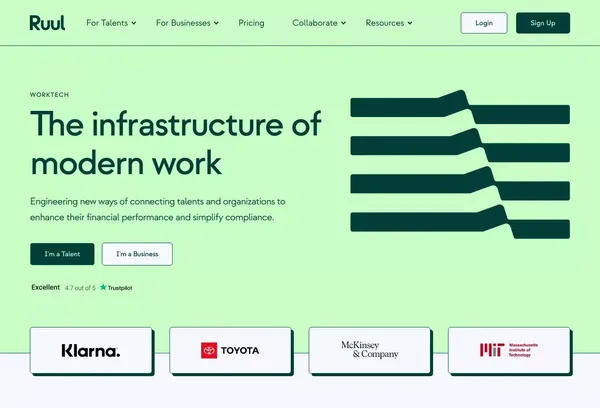600x408 pixels.
Task: Click the Login button
Action: 484,23
